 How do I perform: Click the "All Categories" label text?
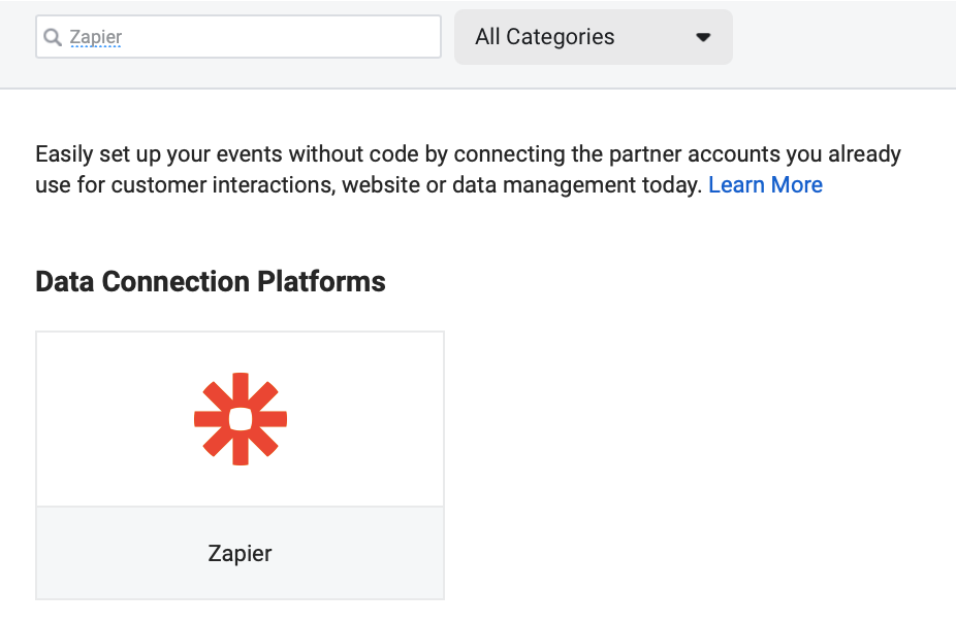(x=545, y=38)
